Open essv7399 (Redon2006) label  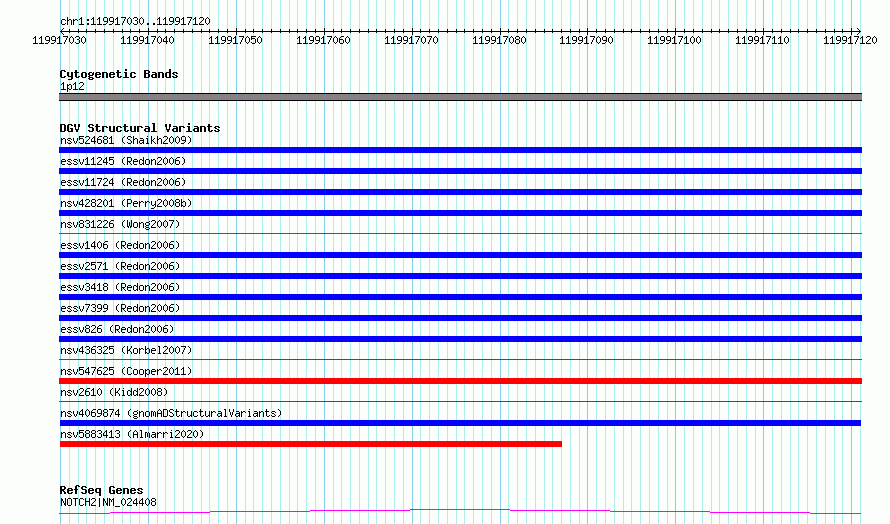(x=120, y=308)
